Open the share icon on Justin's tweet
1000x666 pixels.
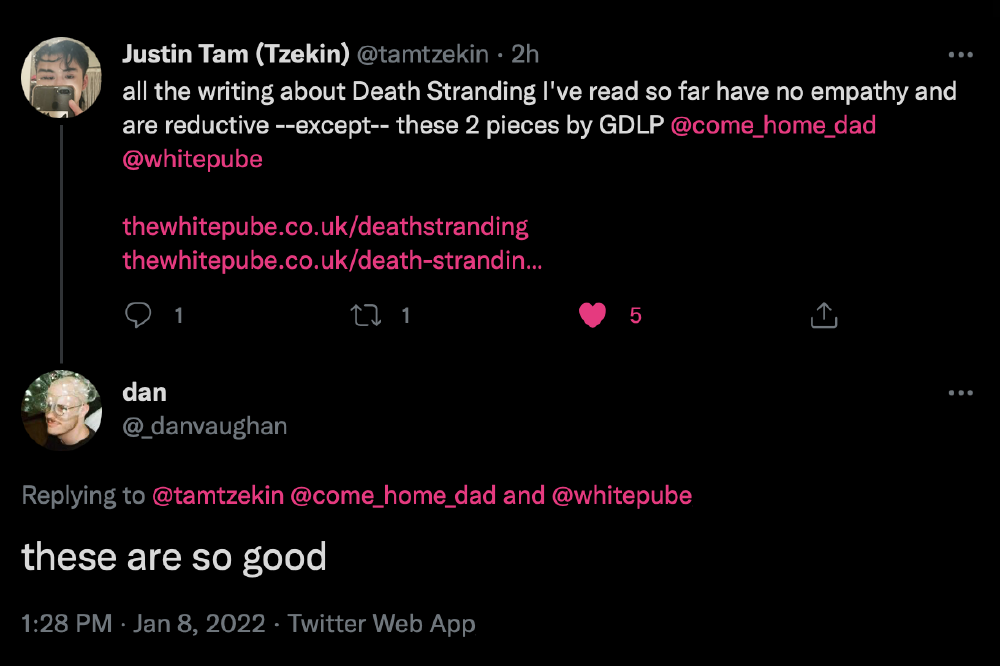click(x=822, y=316)
